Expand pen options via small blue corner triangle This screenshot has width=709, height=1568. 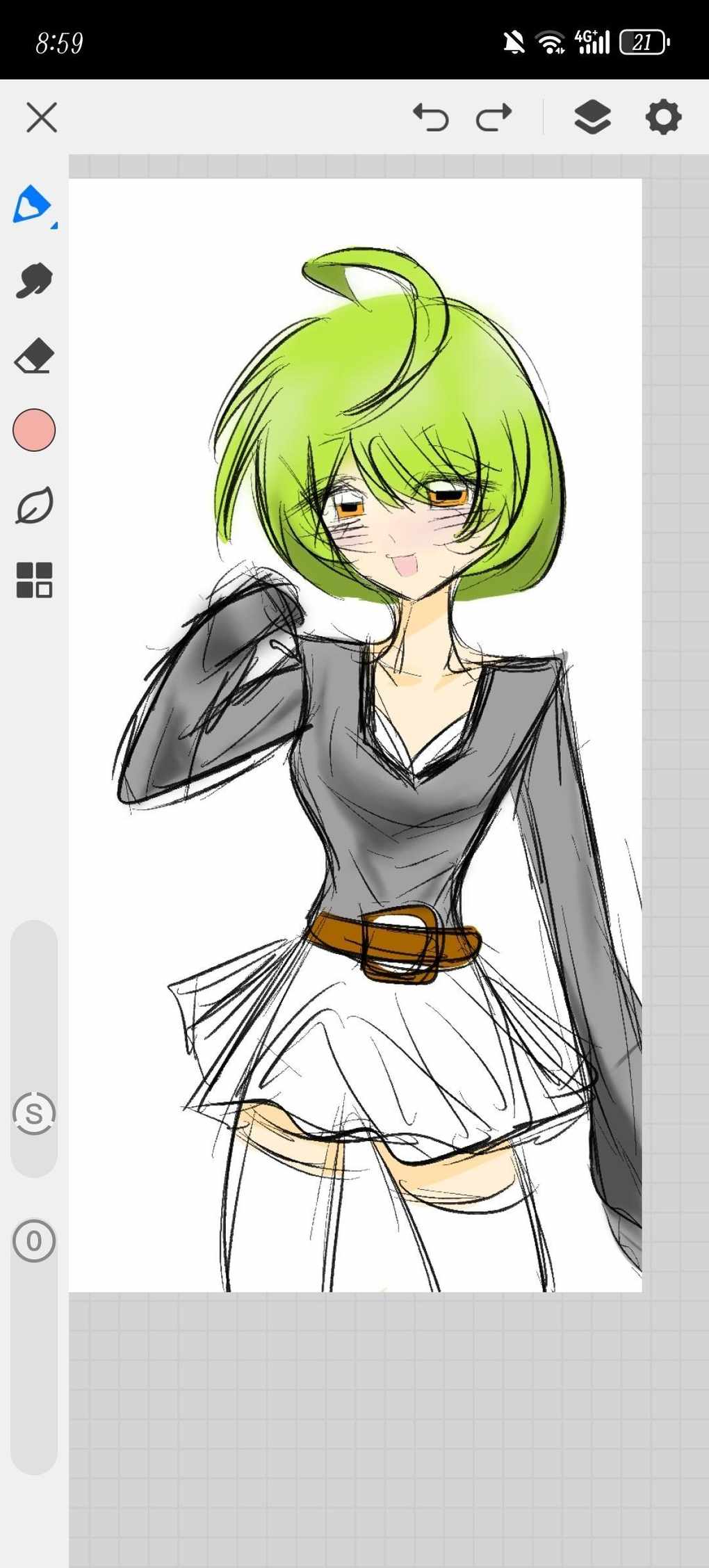[x=54, y=225]
